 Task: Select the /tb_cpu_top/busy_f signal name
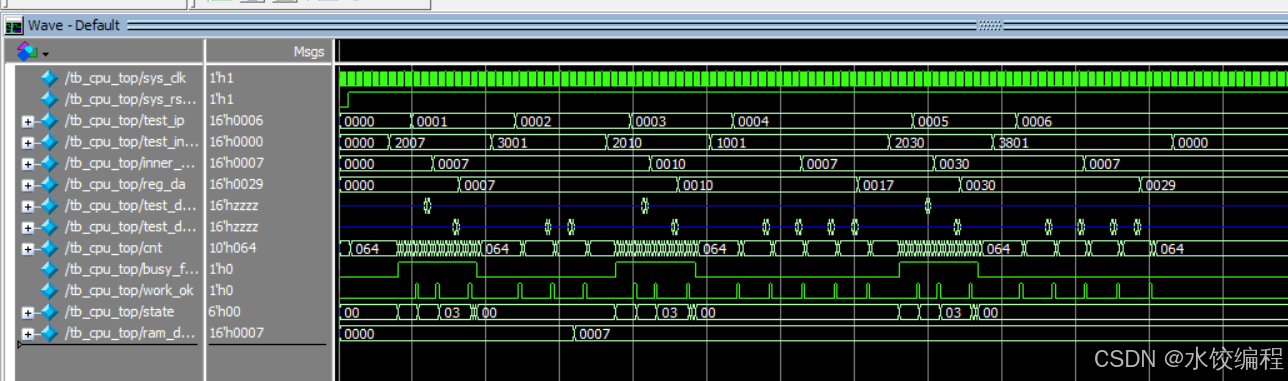131,269
